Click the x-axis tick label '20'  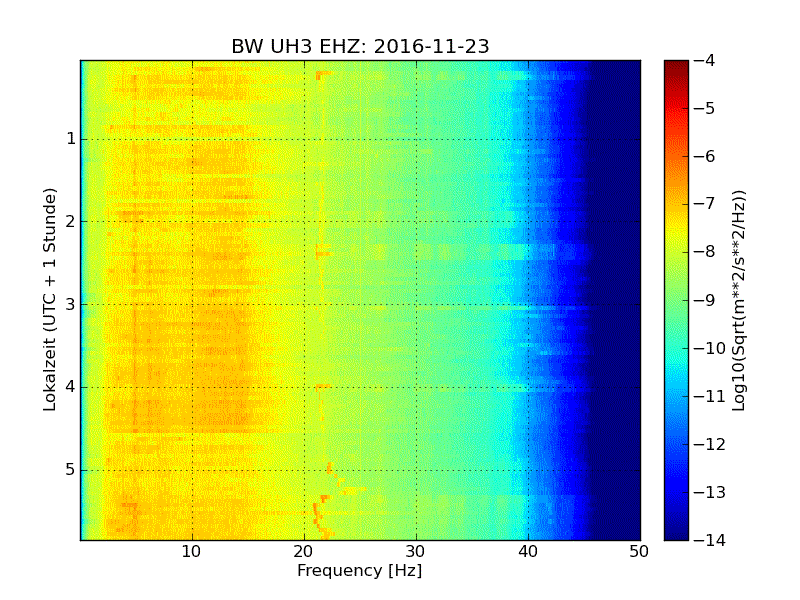click(304, 552)
